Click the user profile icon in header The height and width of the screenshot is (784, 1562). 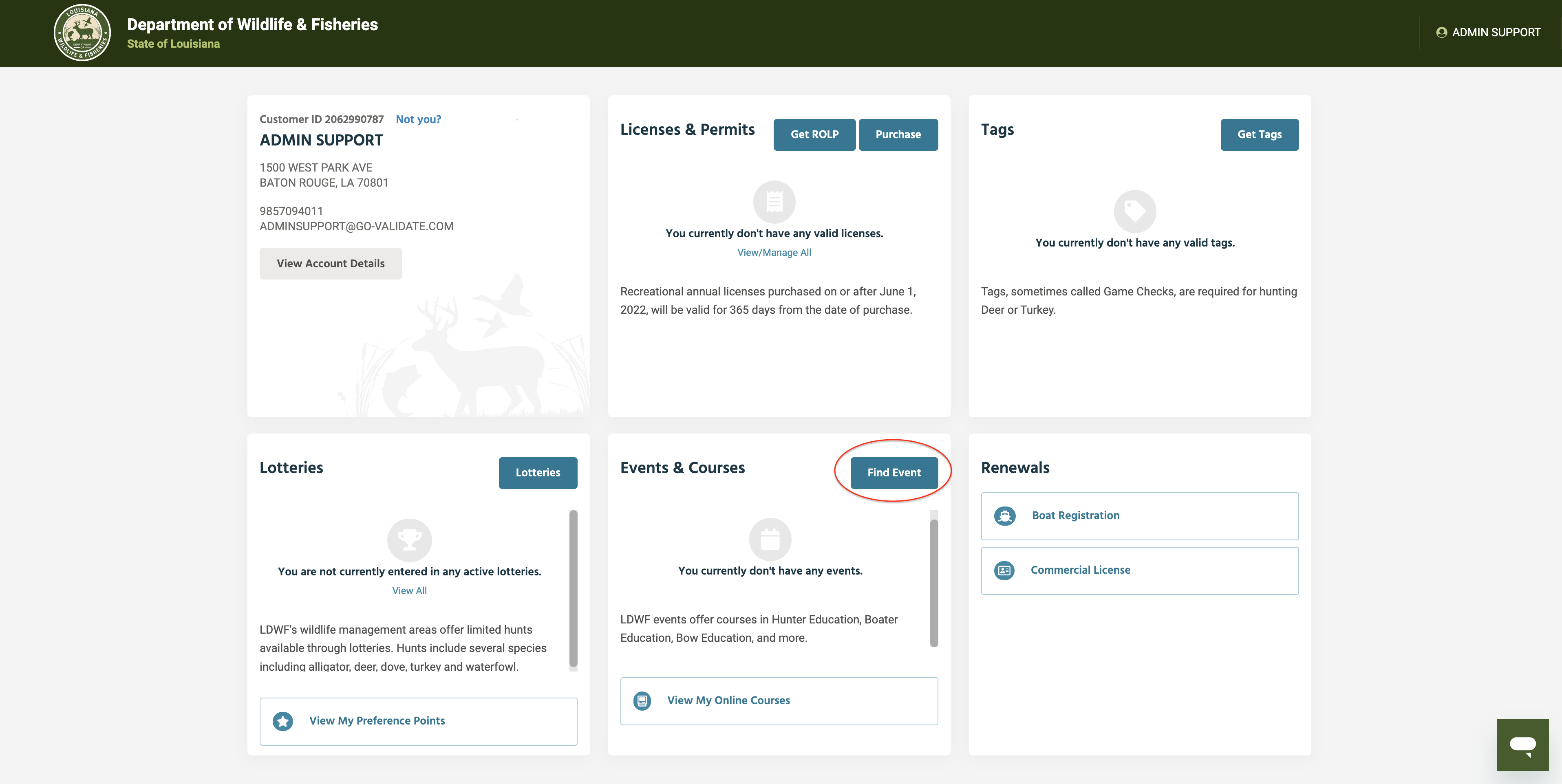pos(1441,33)
